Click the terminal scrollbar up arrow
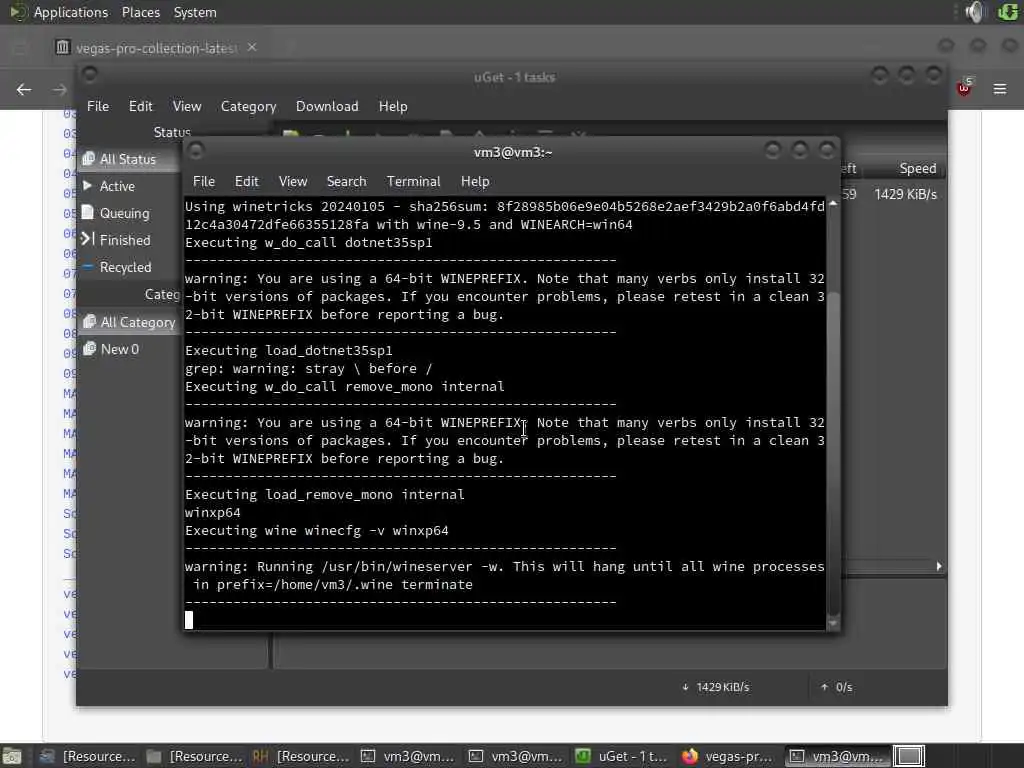 click(x=833, y=204)
